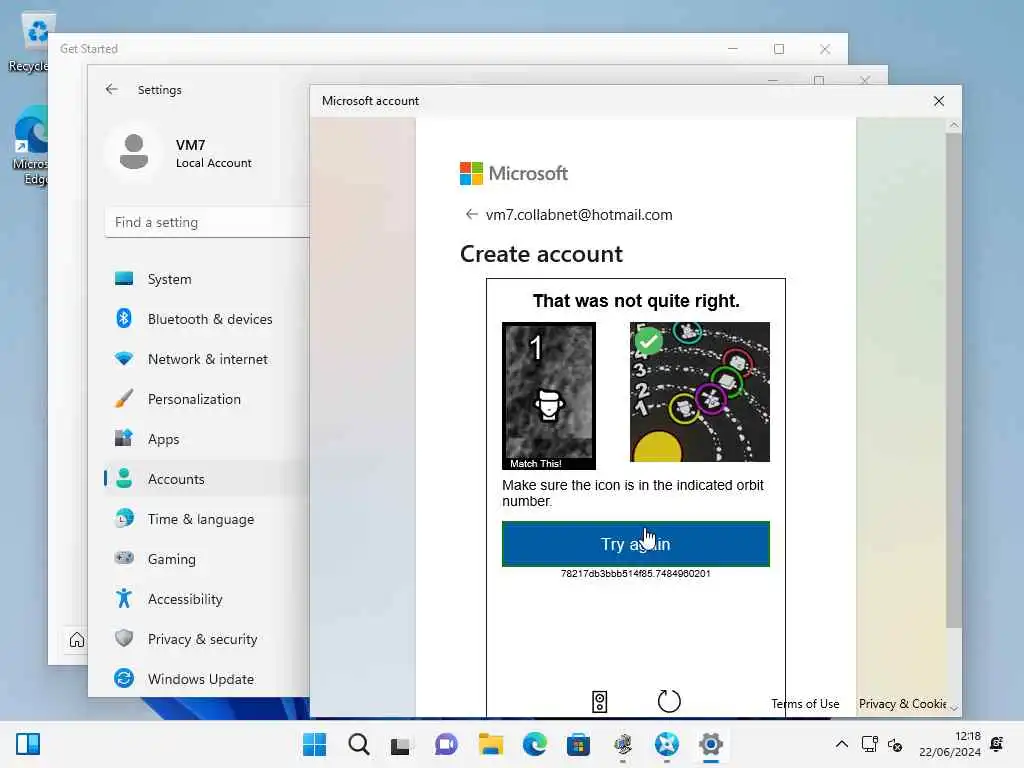Image resolution: width=1024 pixels, height=768 pixels.
Task: Click the restart challenge circular arrow icon
Action: [x=669, y=701]
